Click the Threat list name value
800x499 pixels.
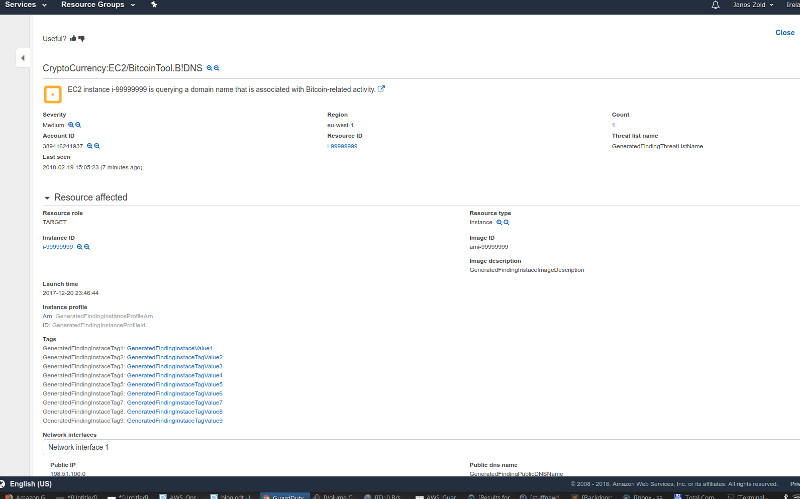(x=657, y=146)
